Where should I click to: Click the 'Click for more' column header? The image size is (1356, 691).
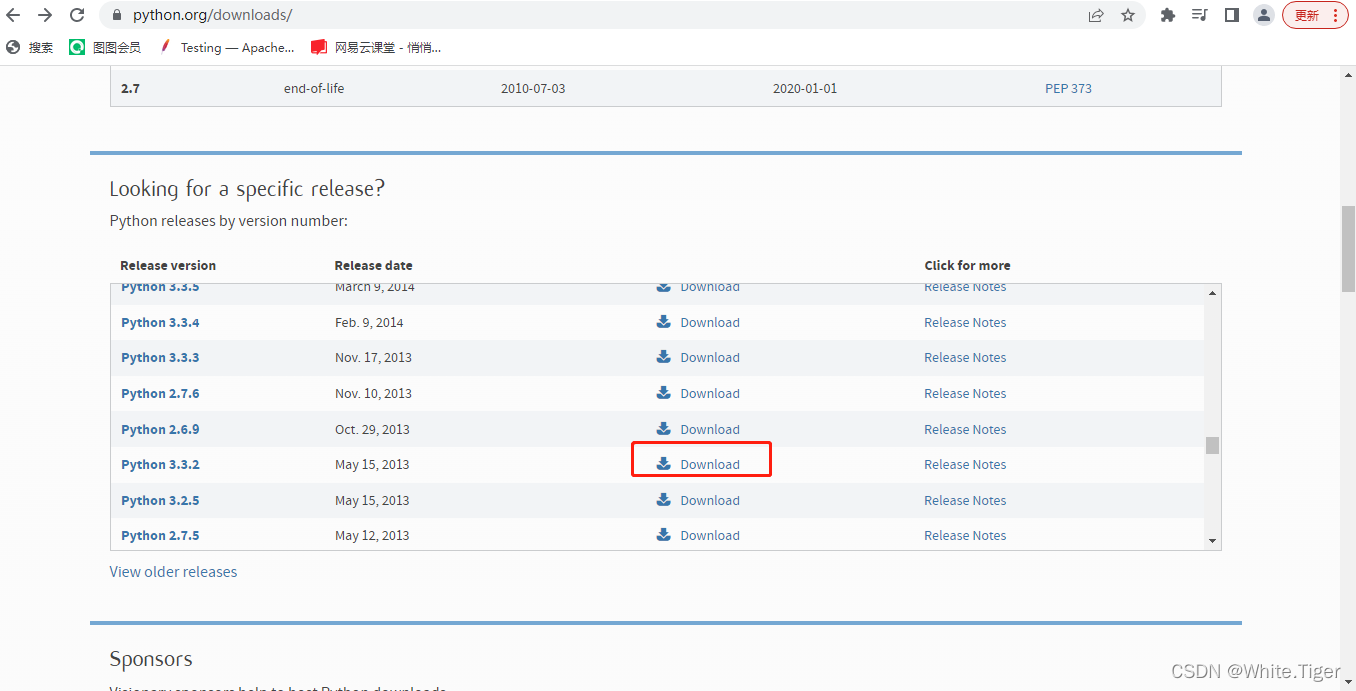click(x=967, y=265)
